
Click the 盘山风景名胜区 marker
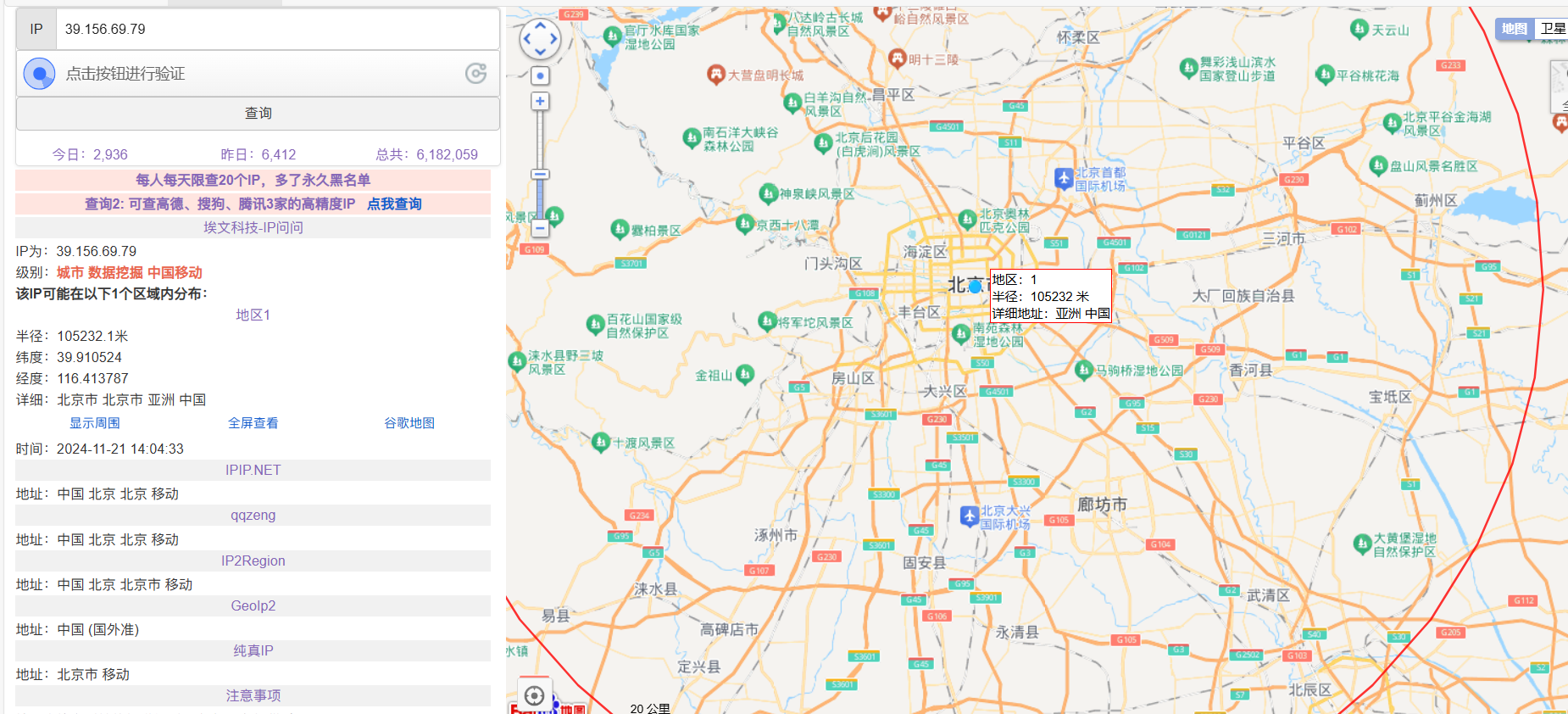(1378, 166)
